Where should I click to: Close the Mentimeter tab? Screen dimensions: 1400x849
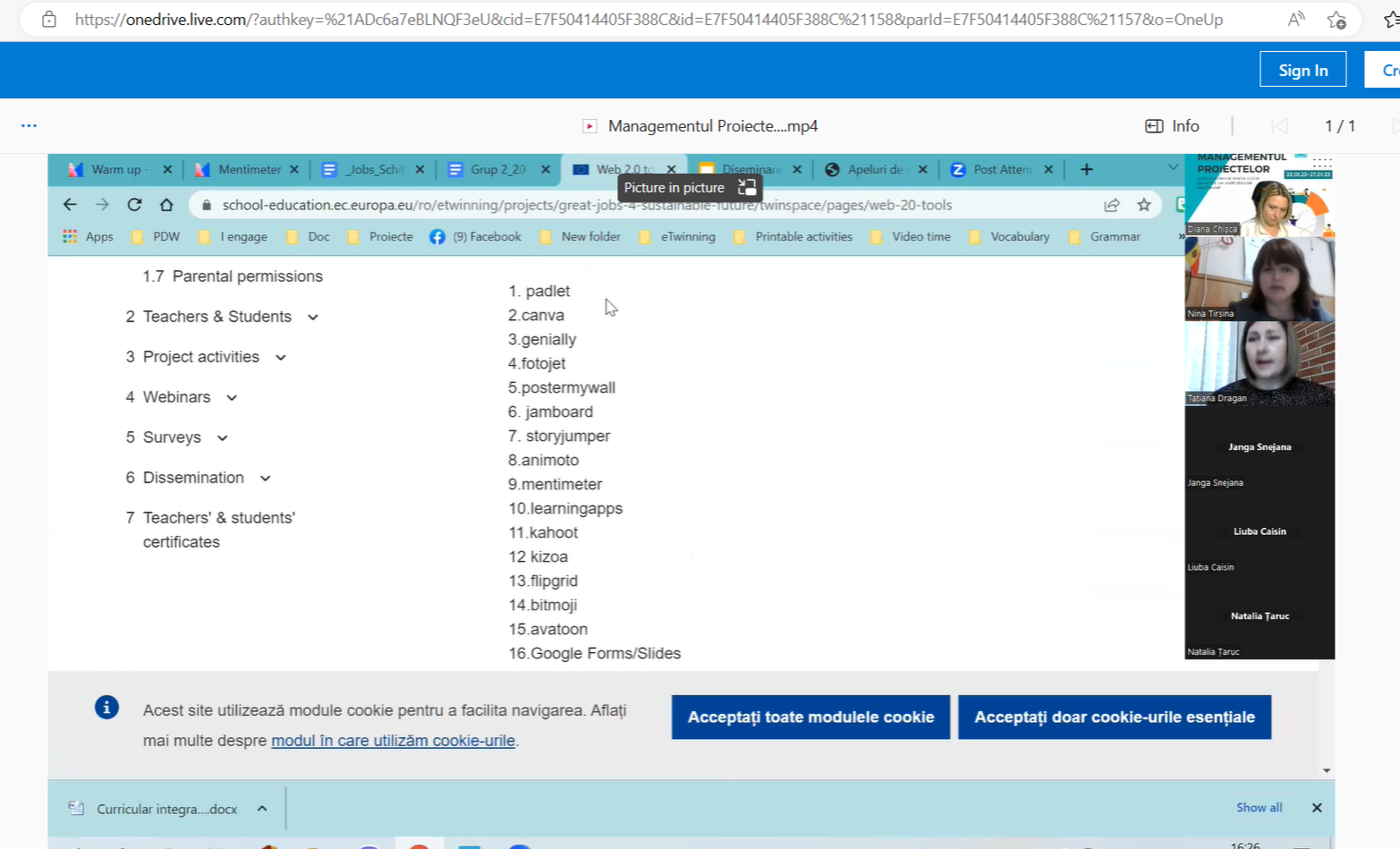pyautogui.click(x=293, y=169)
